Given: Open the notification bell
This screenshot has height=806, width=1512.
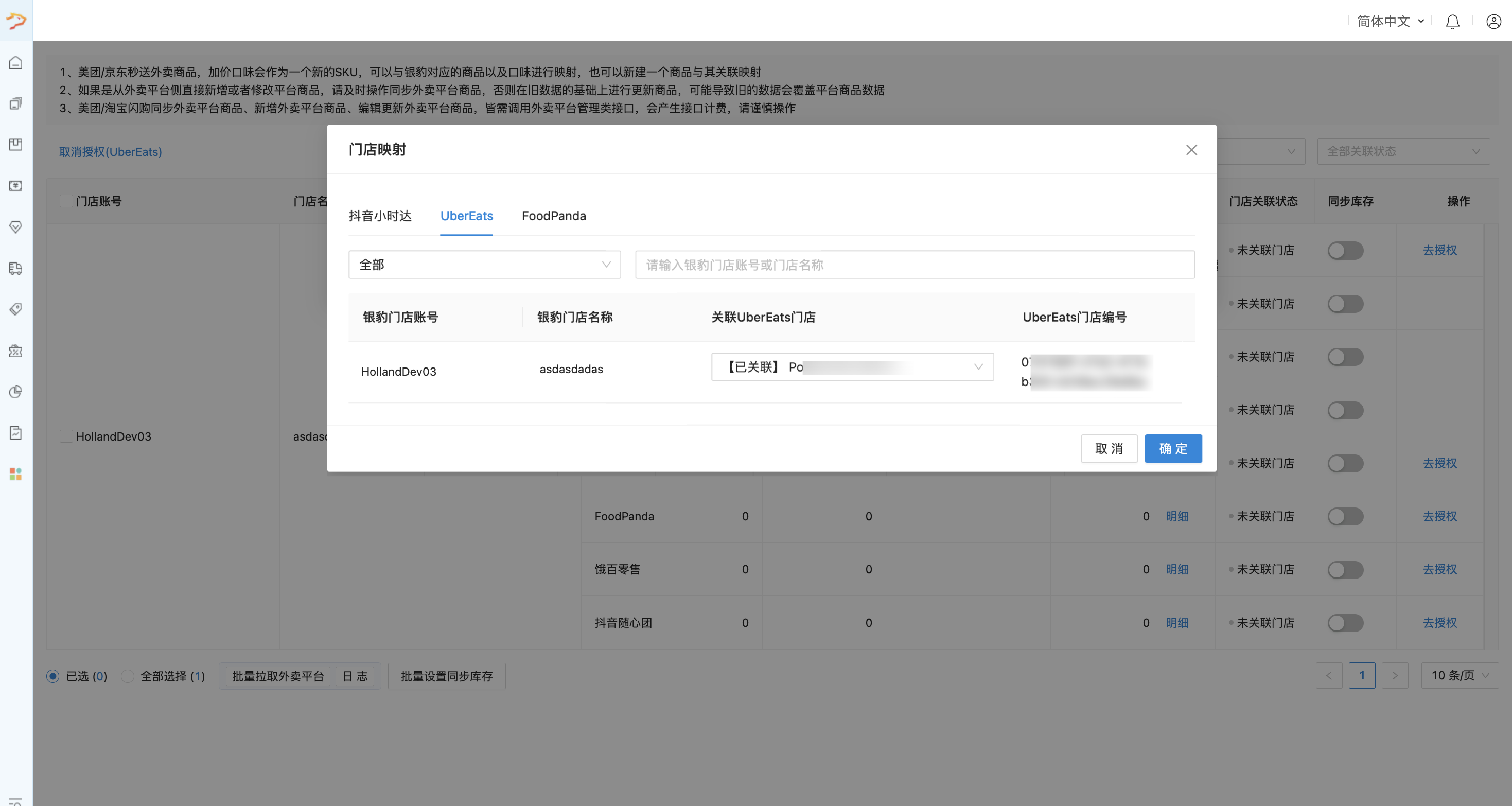Looking at the screenshot, I should (x=1452, y=22).
